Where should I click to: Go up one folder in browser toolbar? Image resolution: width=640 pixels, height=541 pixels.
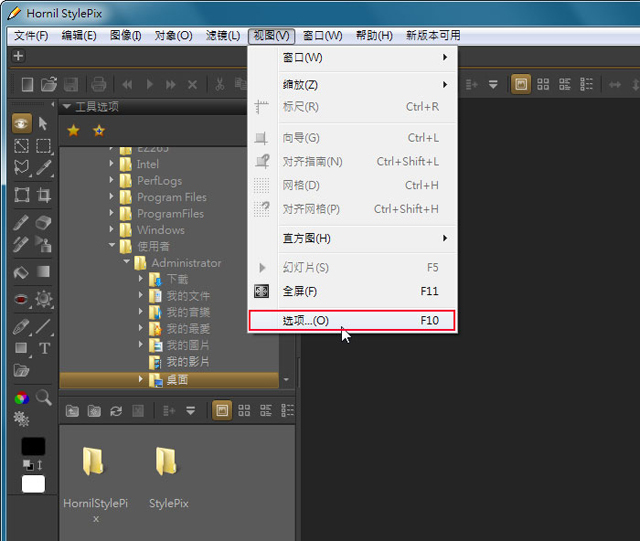[72, 411]
